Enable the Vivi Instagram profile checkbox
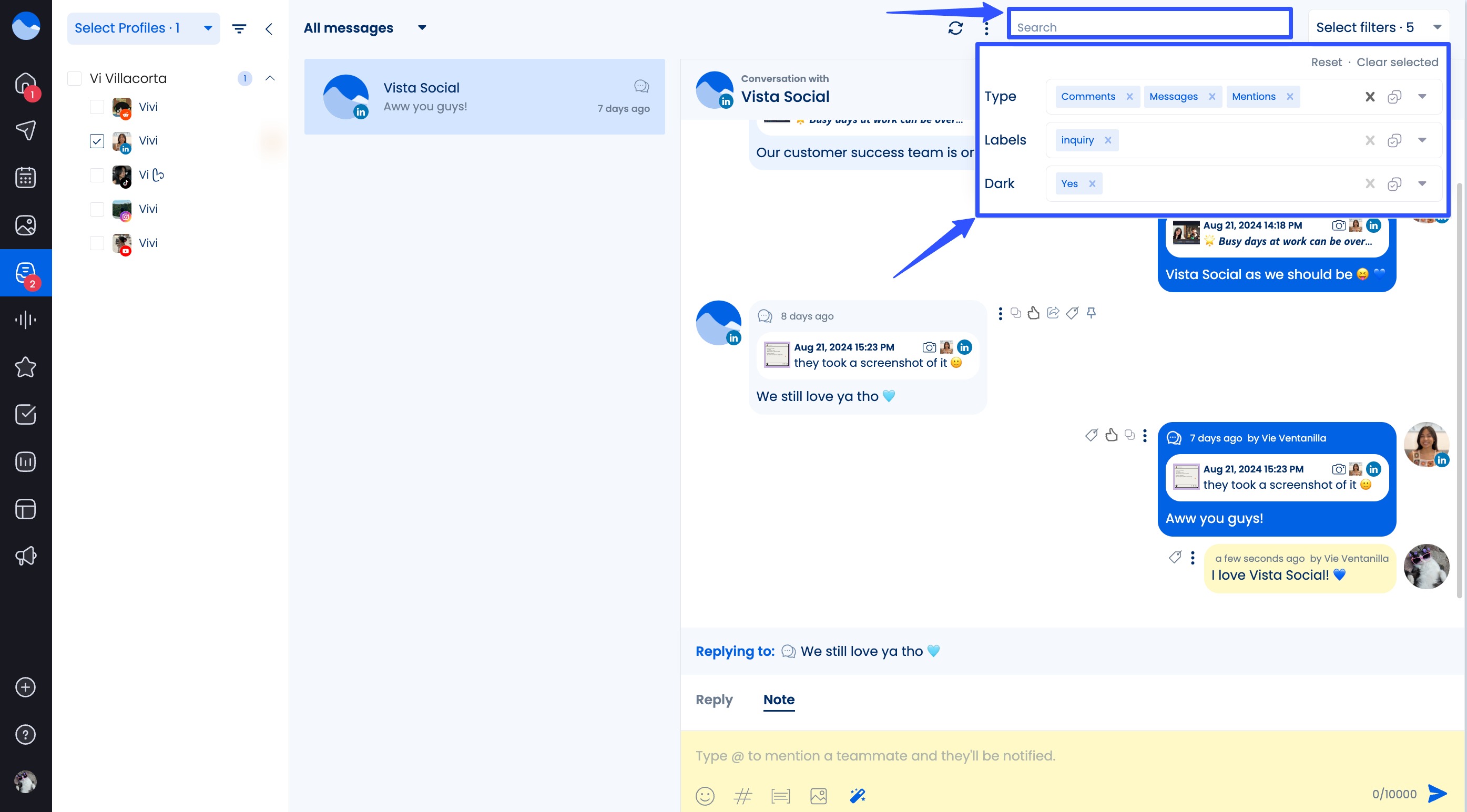Image resolution: width=1467 pixels, height=812 pixels. click(97, 209)
